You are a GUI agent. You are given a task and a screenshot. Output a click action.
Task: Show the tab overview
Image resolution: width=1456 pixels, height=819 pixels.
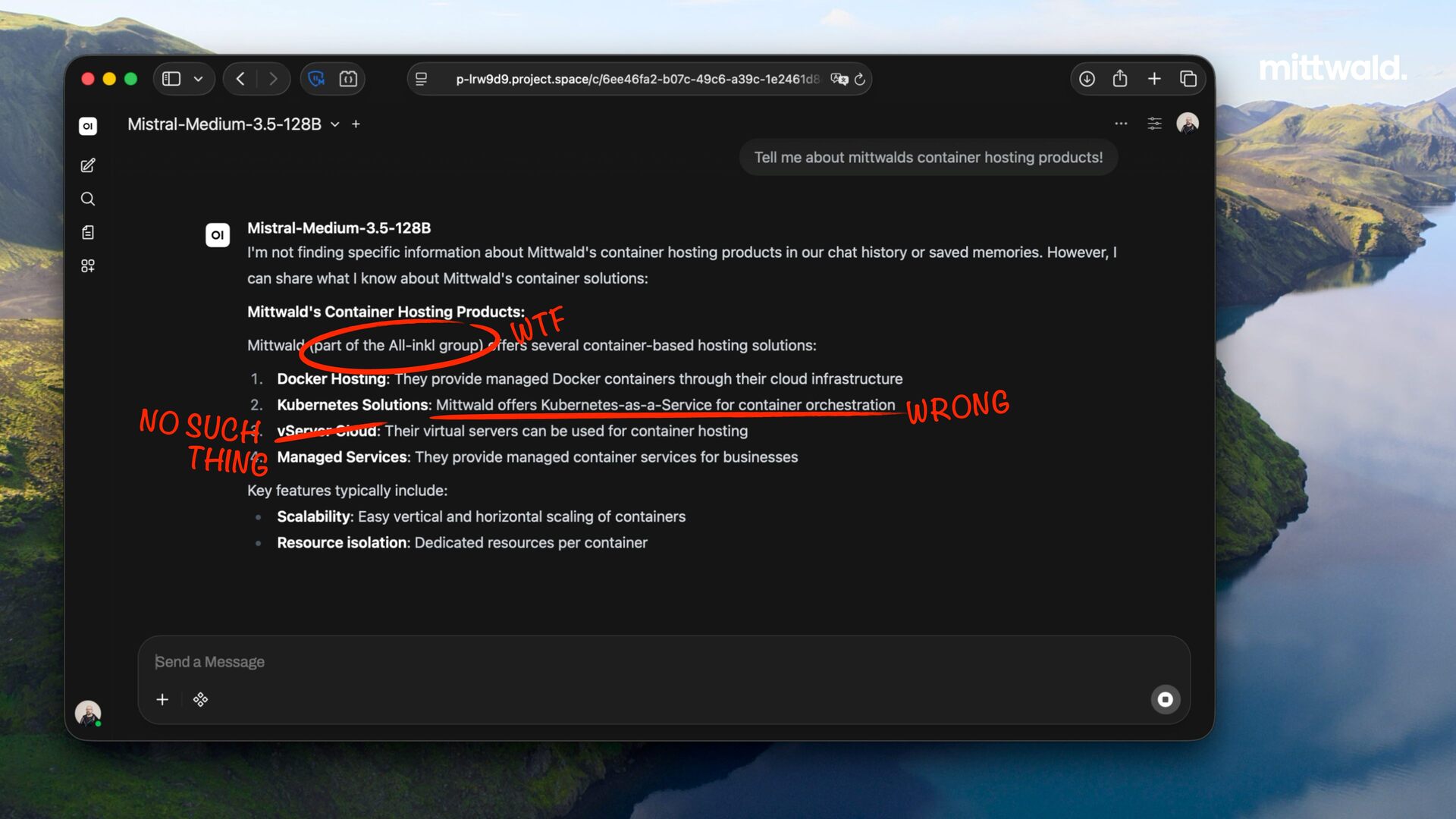pos(1188,79)
